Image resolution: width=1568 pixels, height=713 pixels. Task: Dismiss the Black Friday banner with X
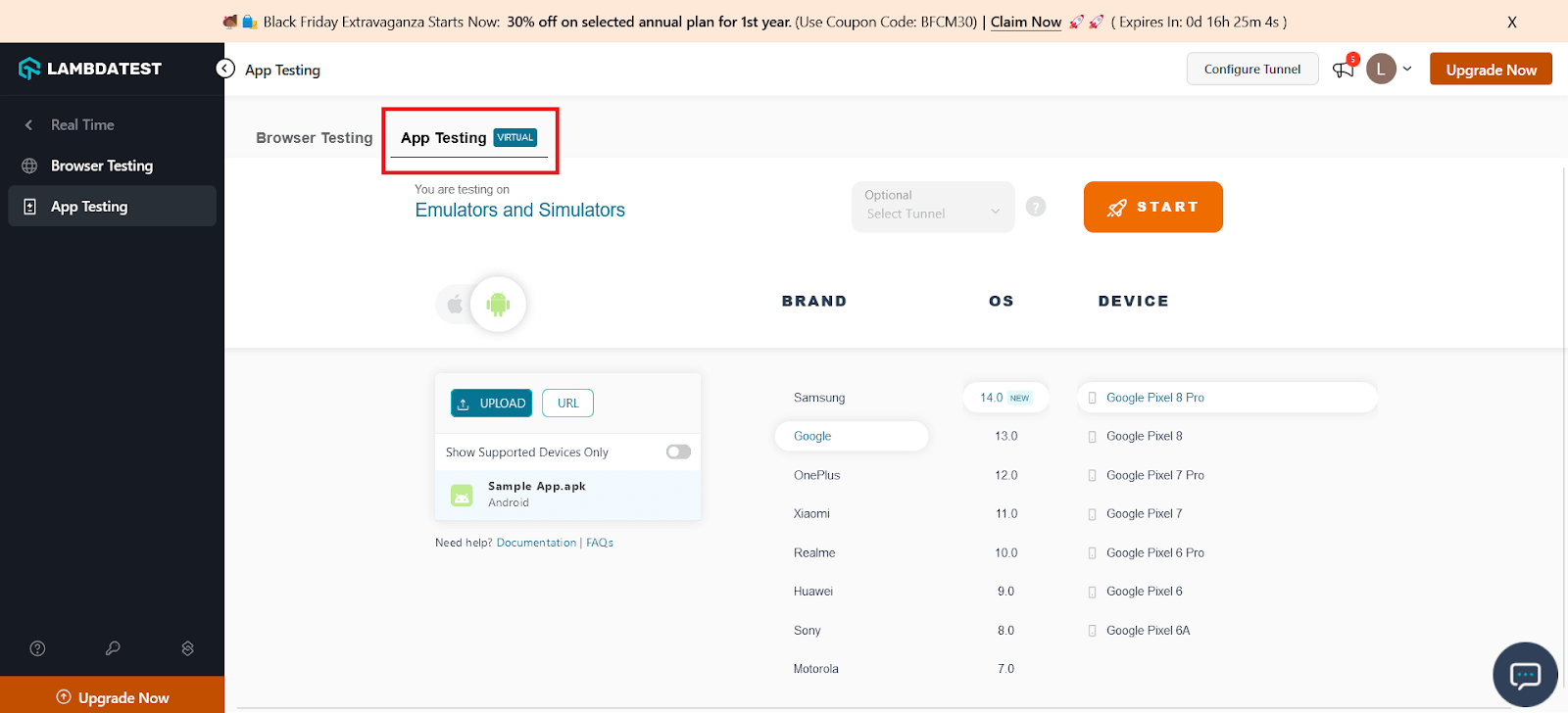pyautogui.click(x=1512, y=22)
